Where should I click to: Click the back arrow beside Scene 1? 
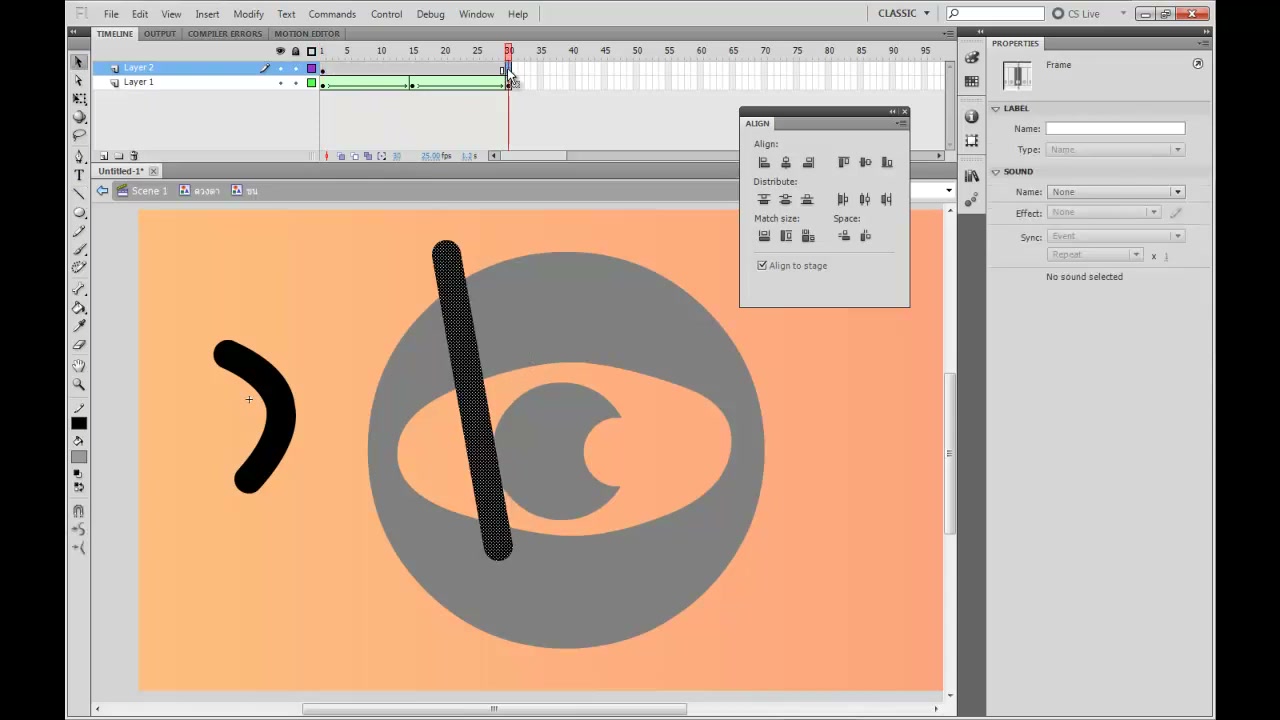(x=102, y=190)
